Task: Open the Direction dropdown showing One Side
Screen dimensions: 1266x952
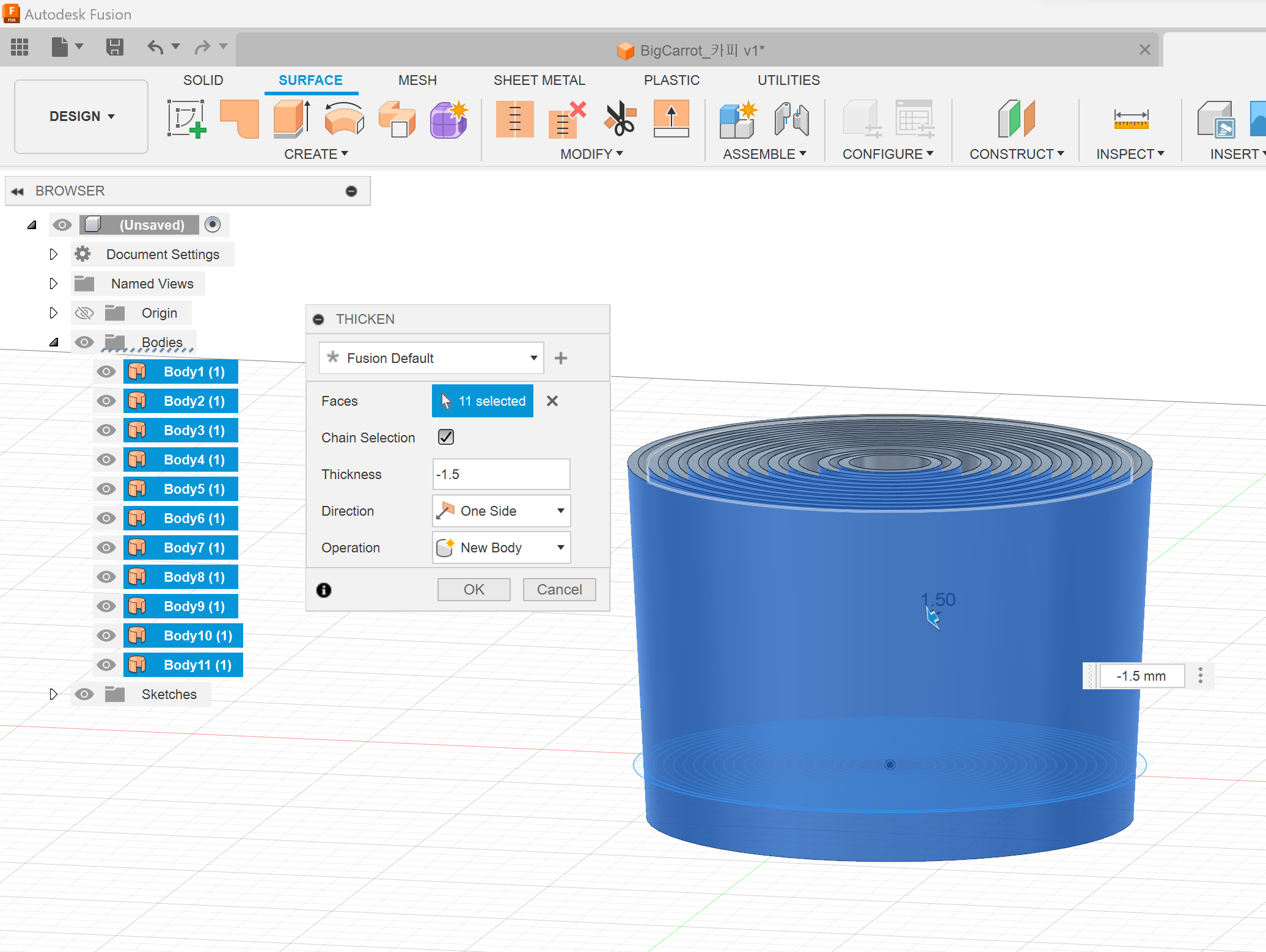Action: pos(501,511)
